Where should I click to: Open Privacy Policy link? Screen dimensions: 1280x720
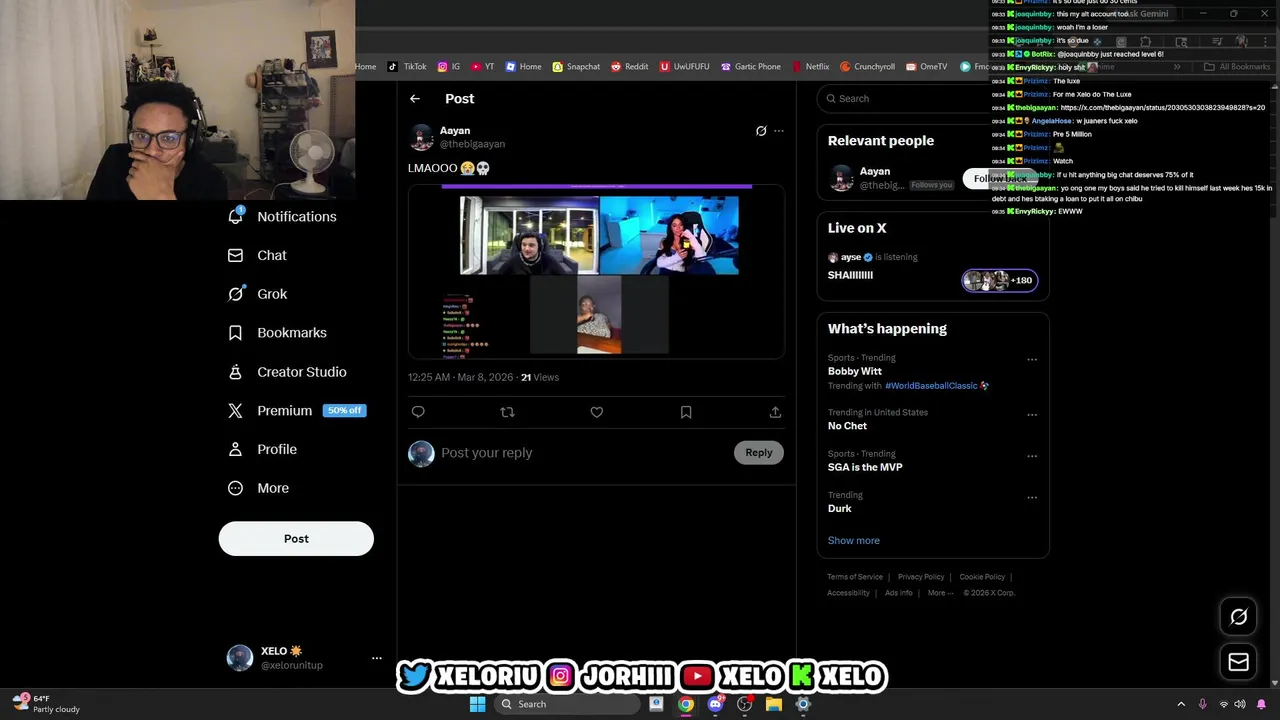pos(921,577)
